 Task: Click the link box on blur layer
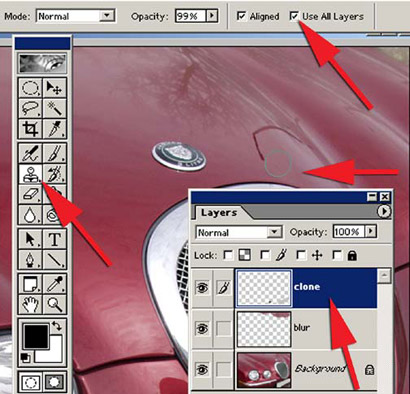coord(223,329)
